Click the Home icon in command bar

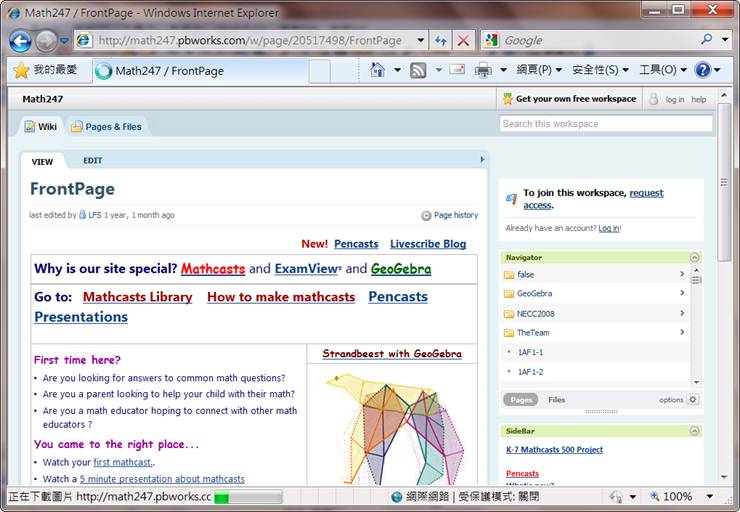point(378,70)
